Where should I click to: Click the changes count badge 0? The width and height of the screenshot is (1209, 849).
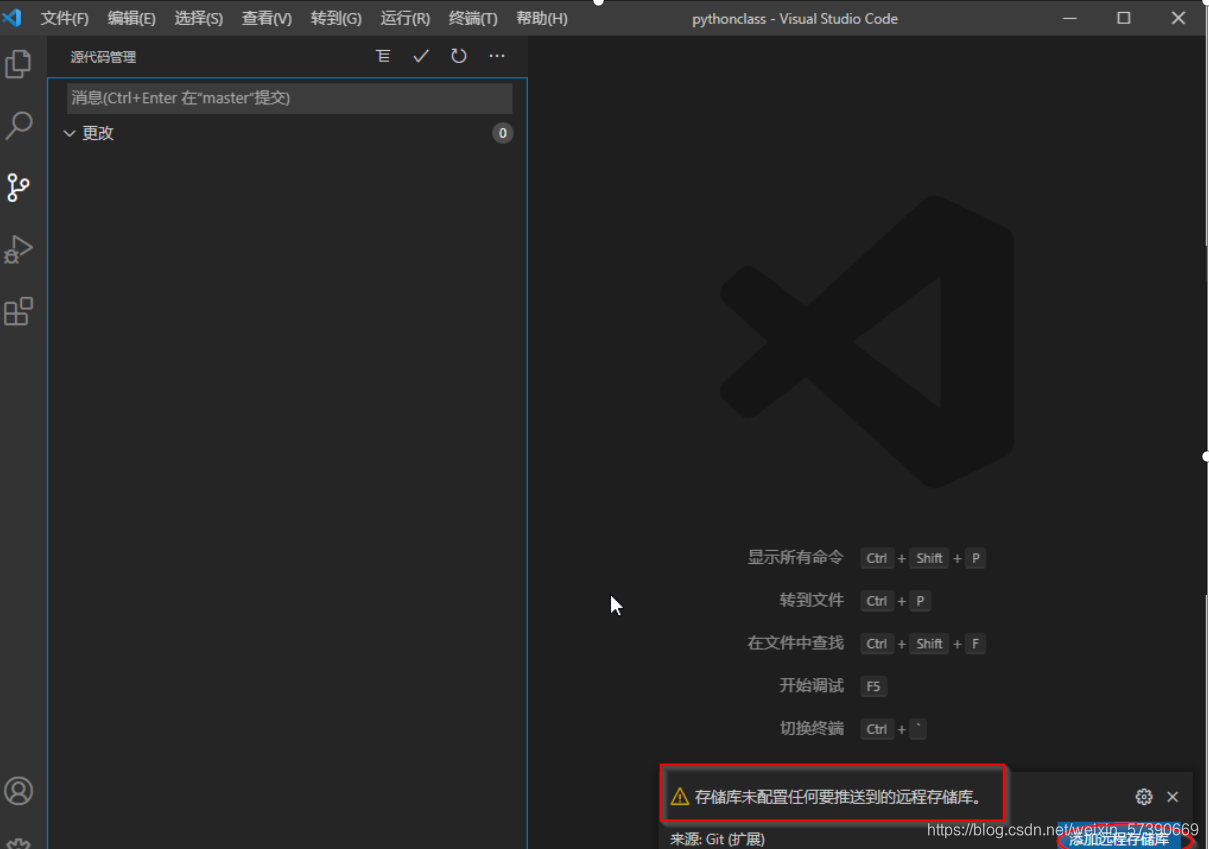click(503, 133)
